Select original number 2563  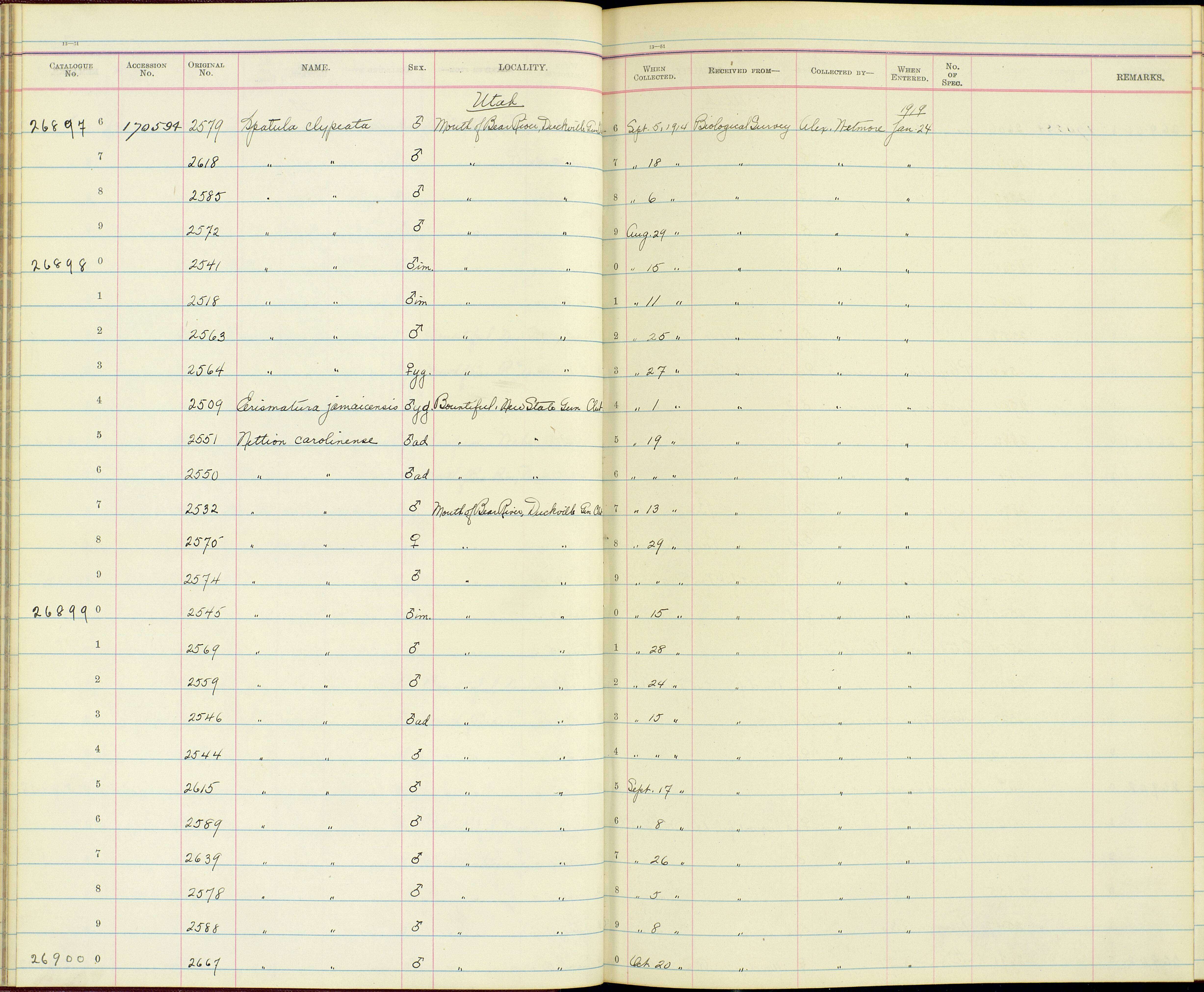(207, 335)
